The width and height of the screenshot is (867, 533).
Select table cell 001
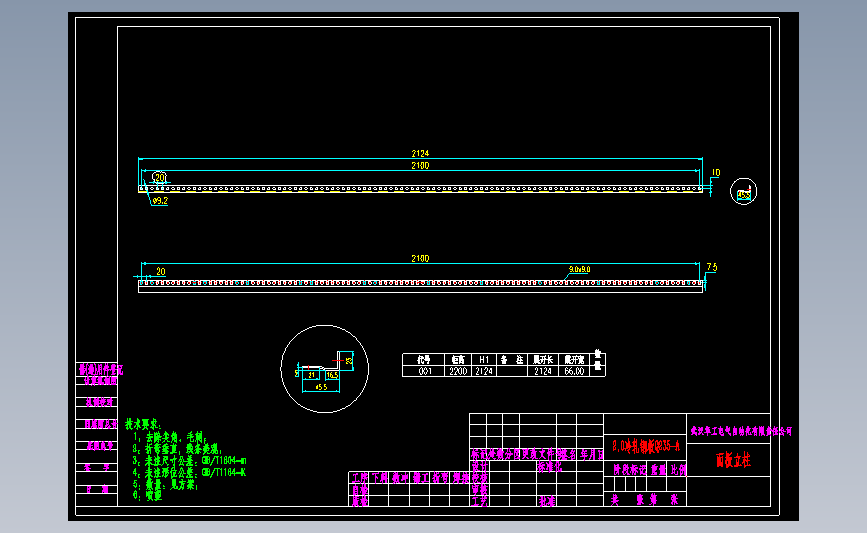[424, 371]
